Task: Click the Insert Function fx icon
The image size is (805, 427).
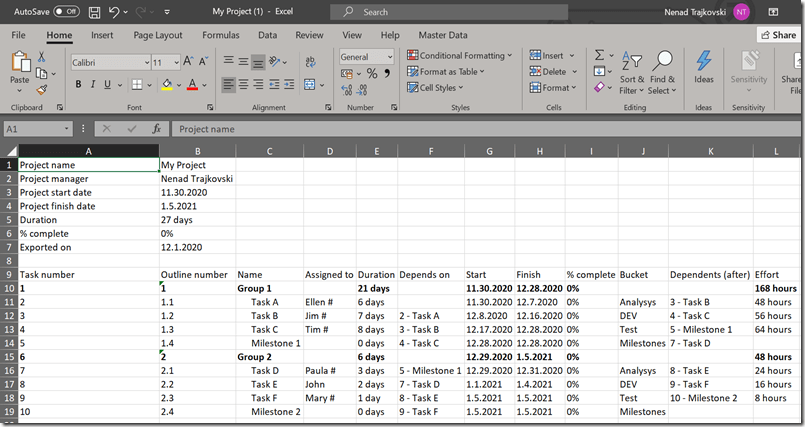Action: click(x=156, y=129)
